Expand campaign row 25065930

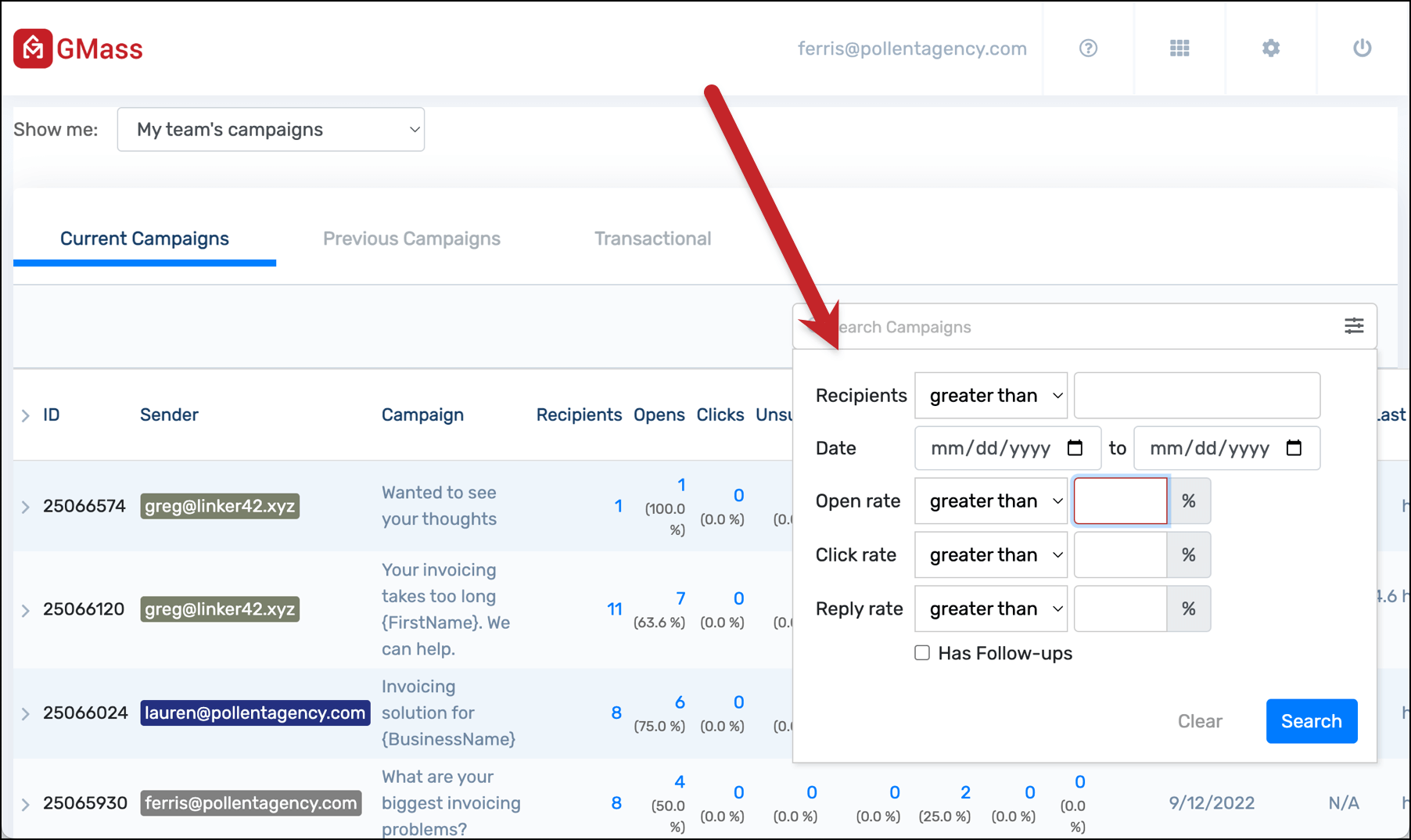25,804
